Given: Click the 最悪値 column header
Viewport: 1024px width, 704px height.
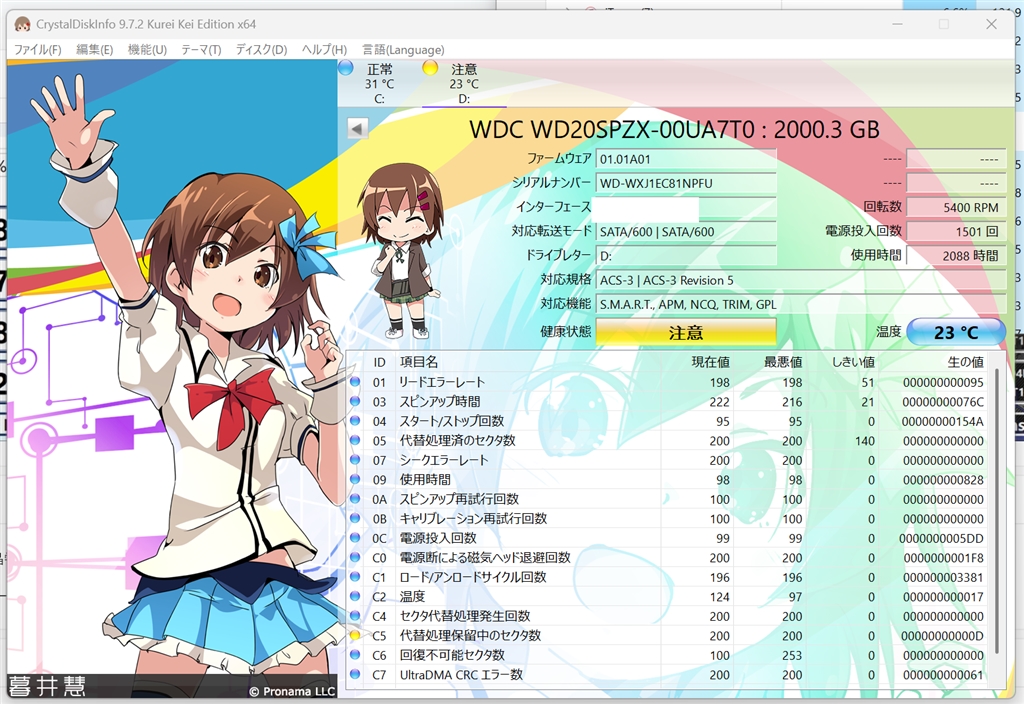Looking at the screenshot, I should tap(782, 362).
